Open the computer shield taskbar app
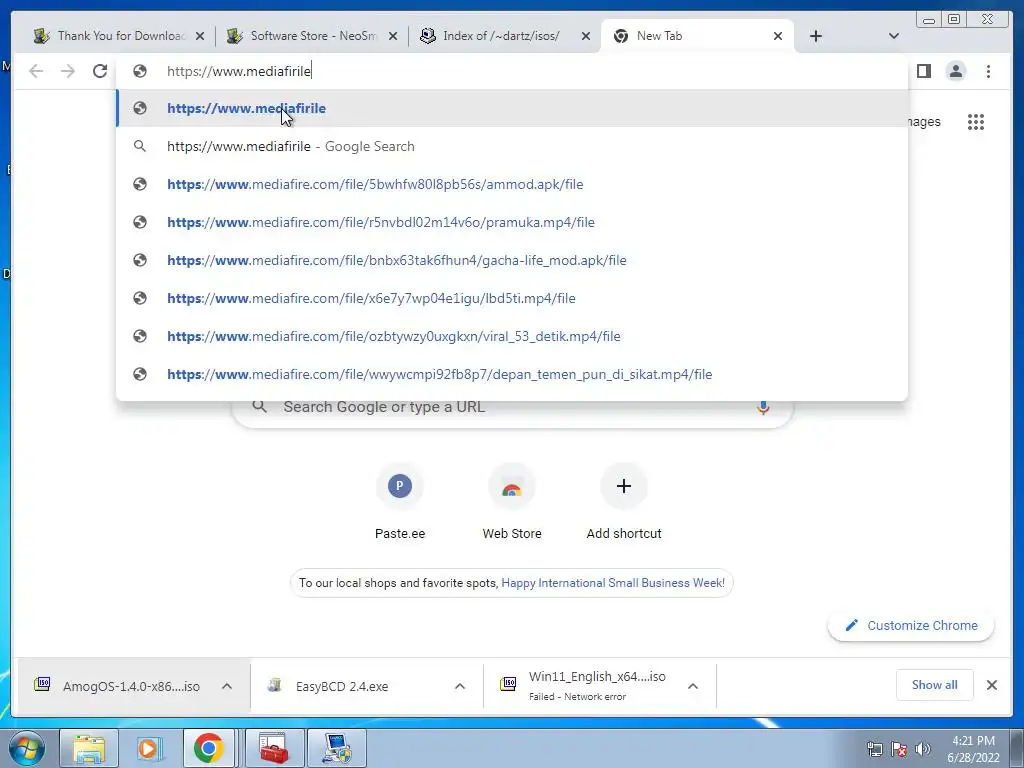Viewport: 1024px width, 768px height. coord(337,748)
